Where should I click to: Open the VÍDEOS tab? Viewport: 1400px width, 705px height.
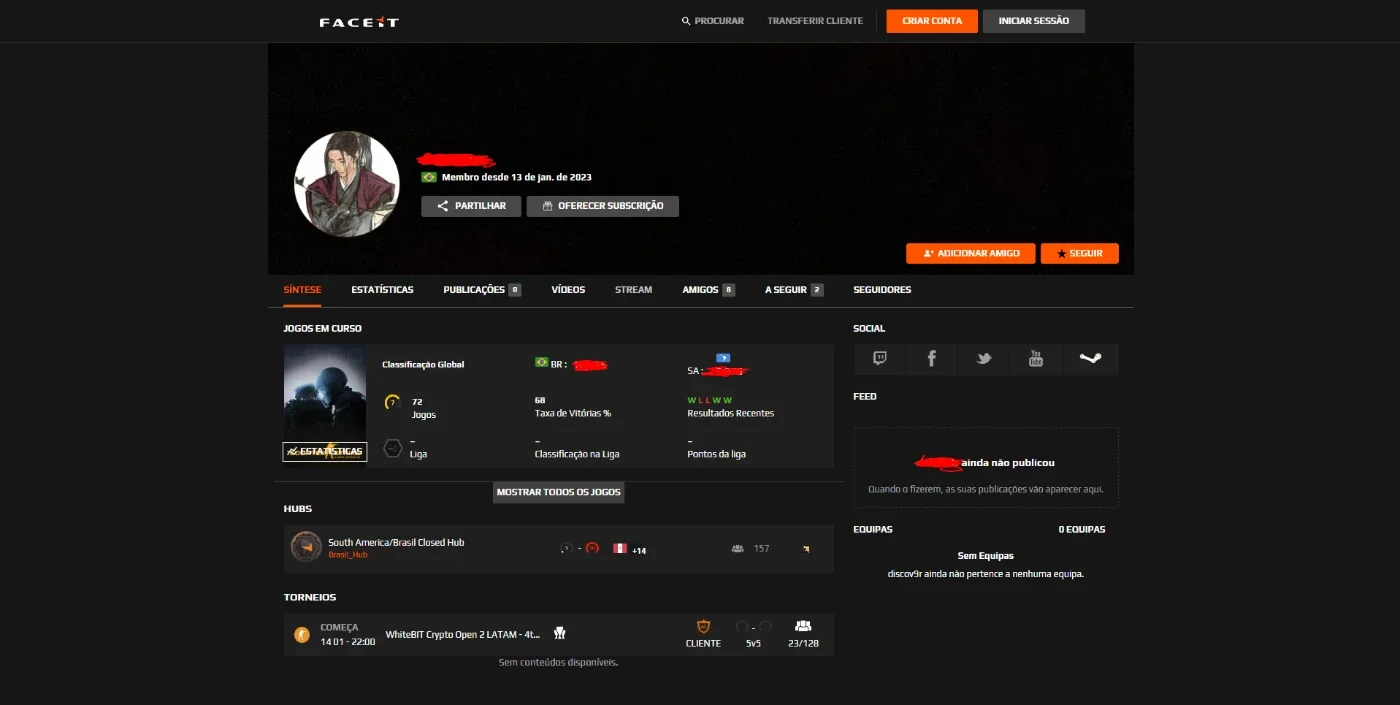[x=568, y=290]
